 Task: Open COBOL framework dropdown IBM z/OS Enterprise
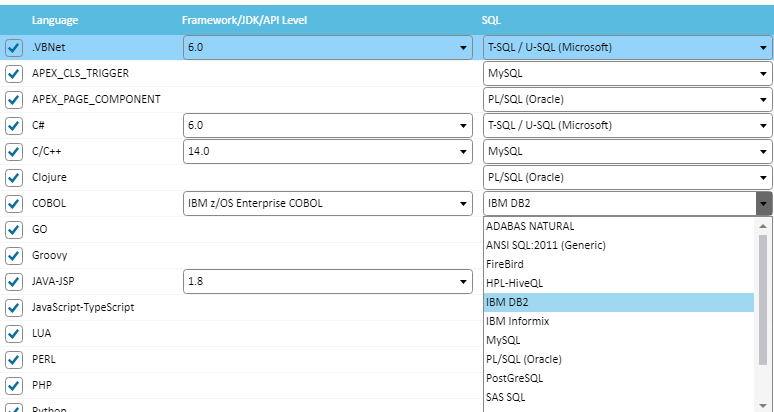[x=328, y=203]
